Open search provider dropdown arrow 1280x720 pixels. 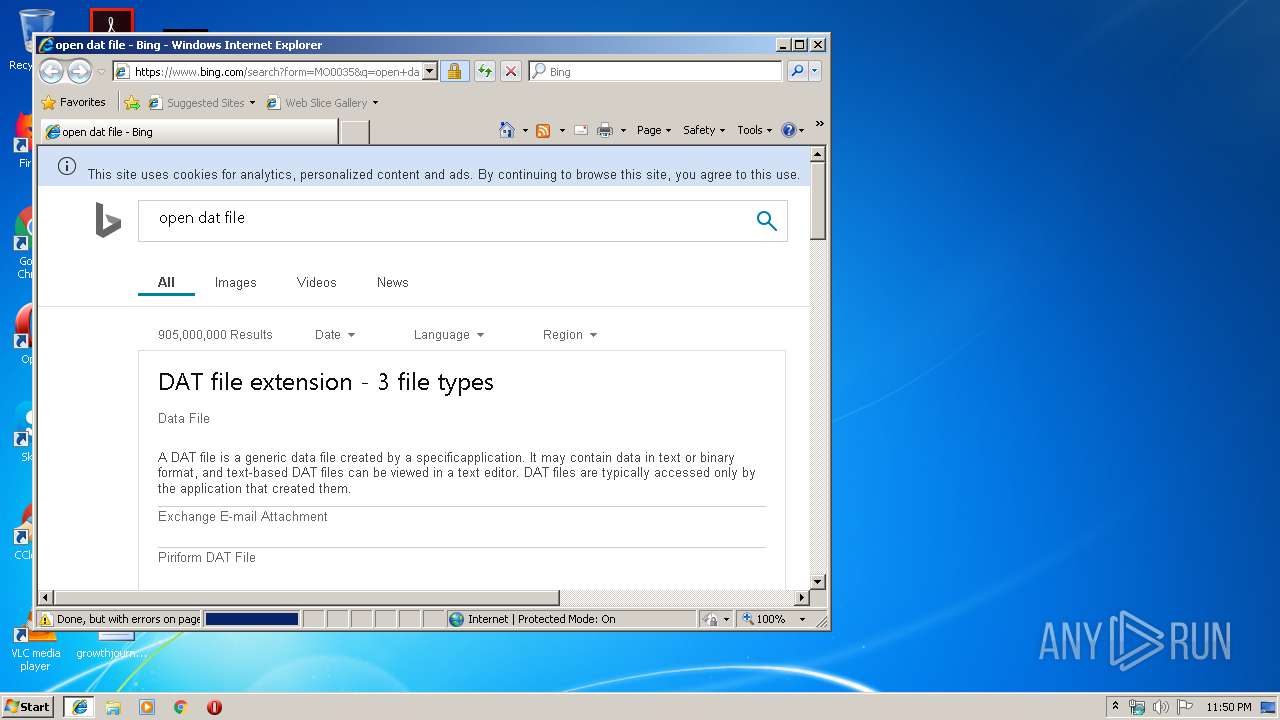815,71
